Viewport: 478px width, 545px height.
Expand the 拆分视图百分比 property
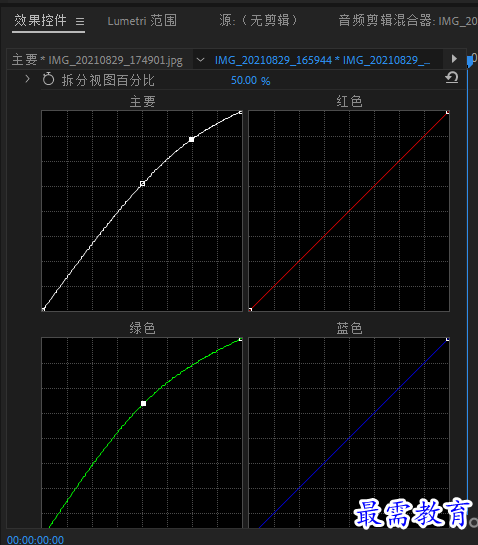(27, 79)
